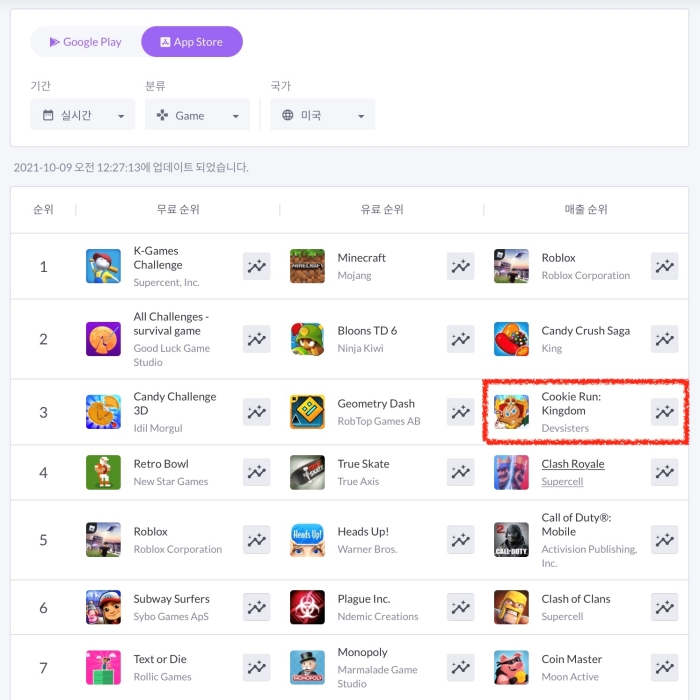Select the Retro Bowl app title
The width and height of the screenshot is (700, 700).
(x=161, y=464)
